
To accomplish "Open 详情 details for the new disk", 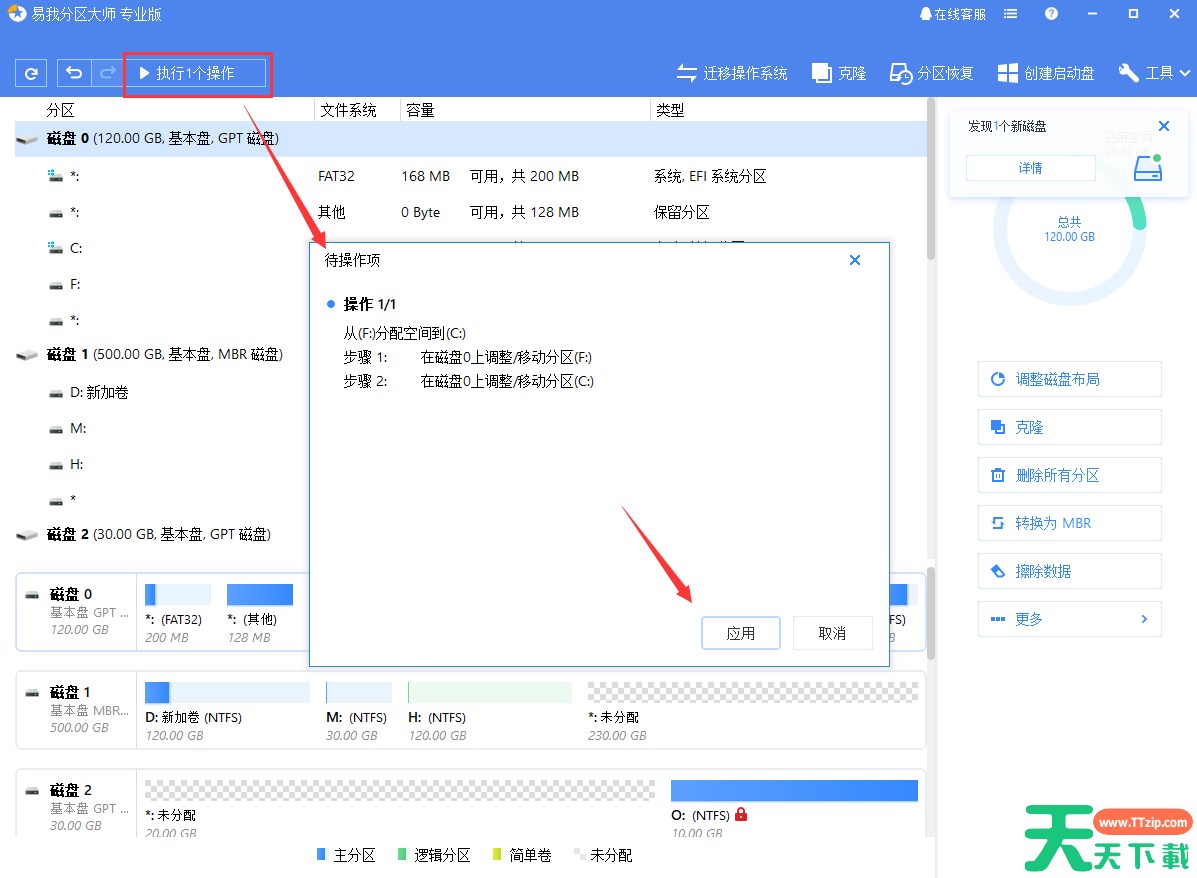I will tap(1031, 167).
